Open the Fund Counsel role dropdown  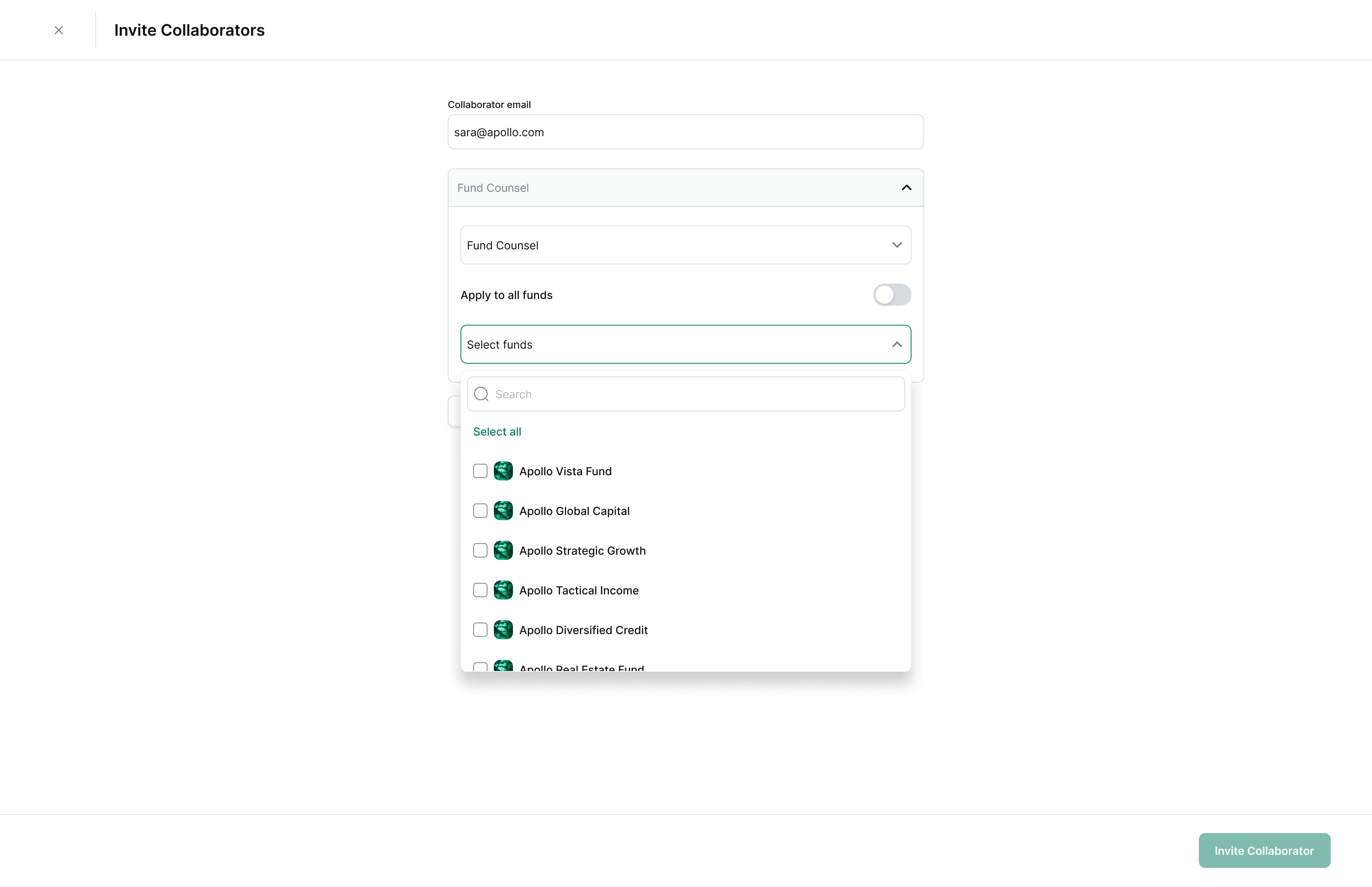(686, 245)
